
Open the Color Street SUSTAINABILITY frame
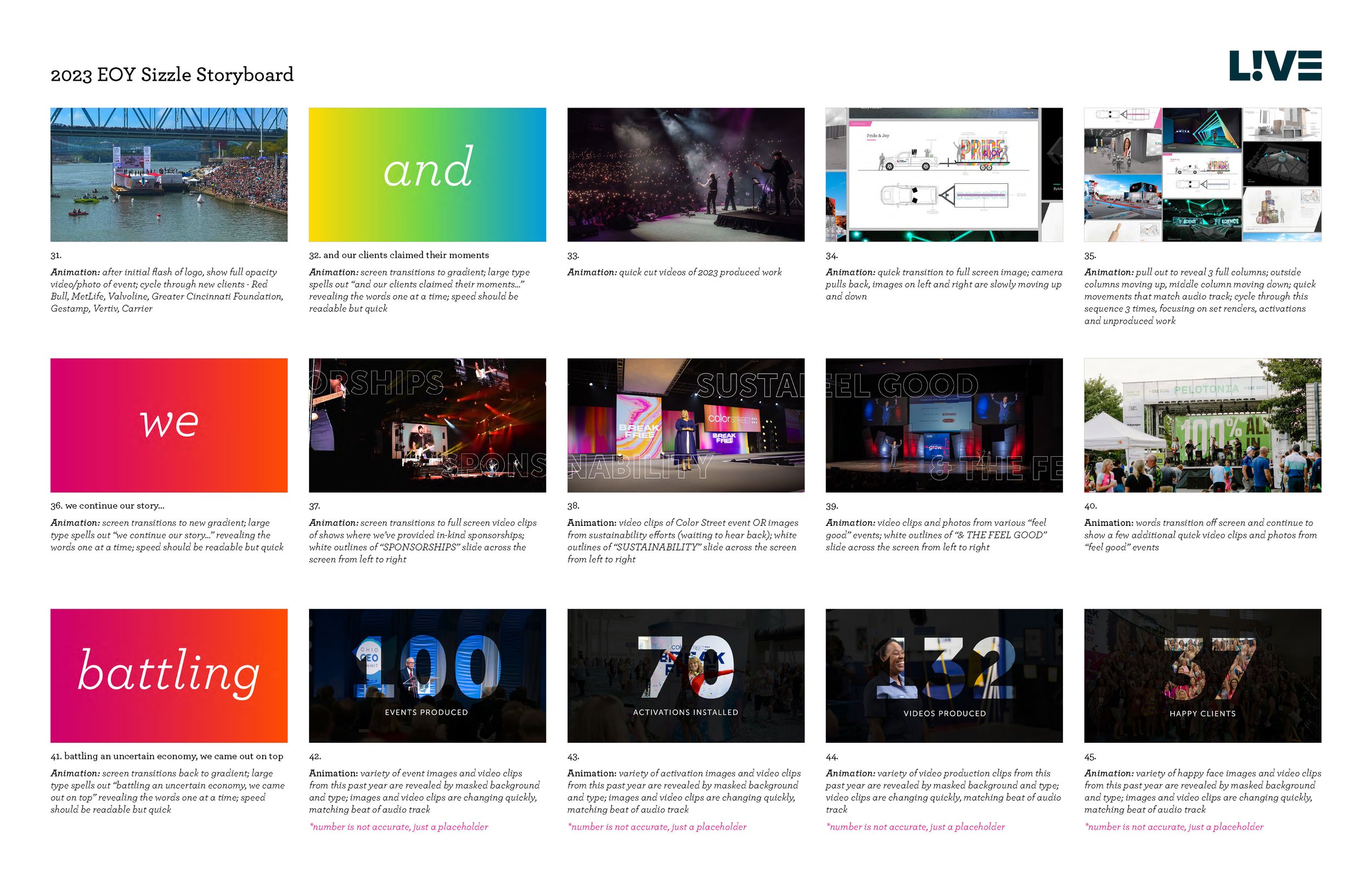pyautogui.click(x=685, y=425)
